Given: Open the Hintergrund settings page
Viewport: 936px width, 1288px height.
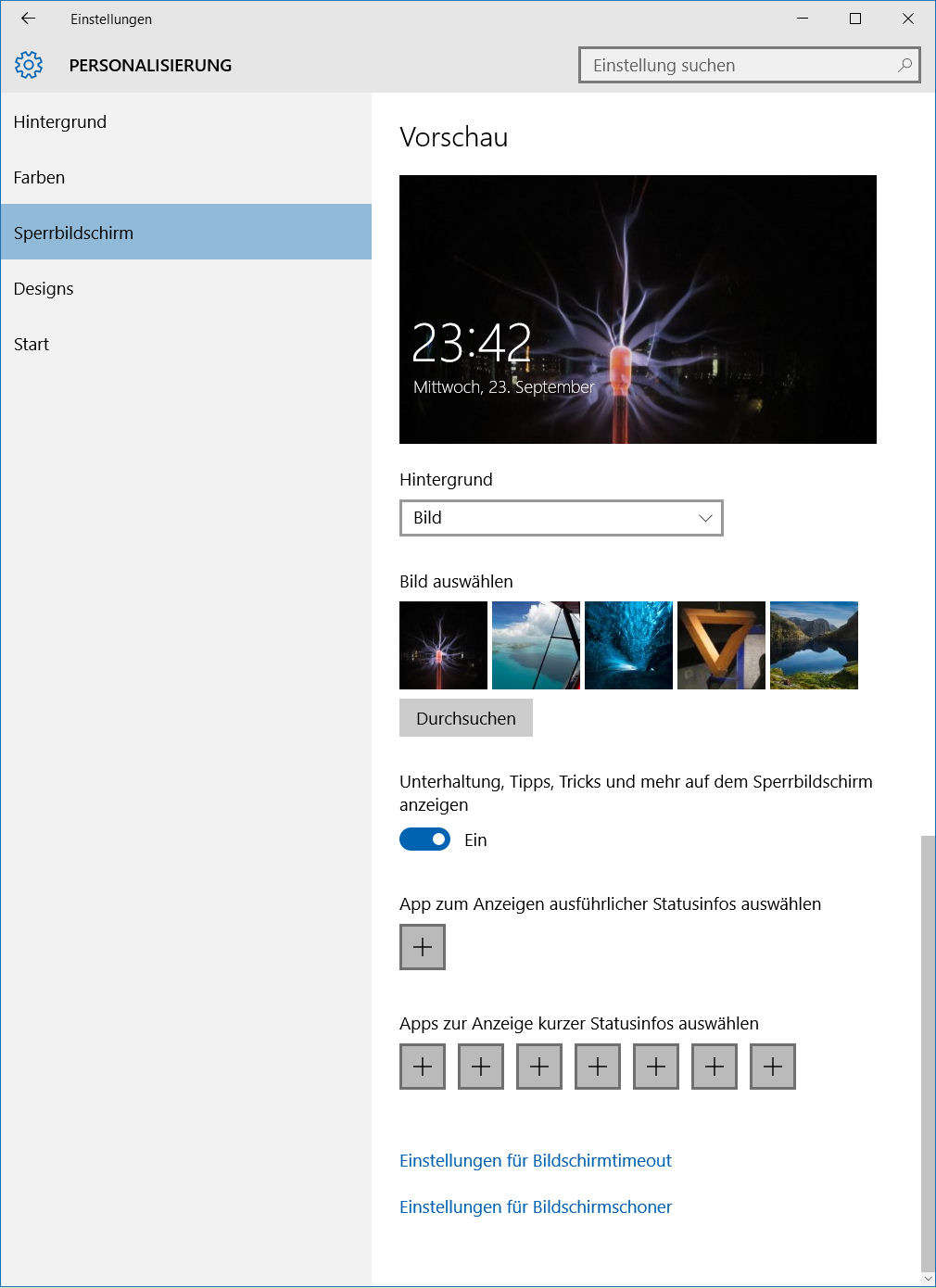Looking at the screenshot, I should [x=60, y=122].
